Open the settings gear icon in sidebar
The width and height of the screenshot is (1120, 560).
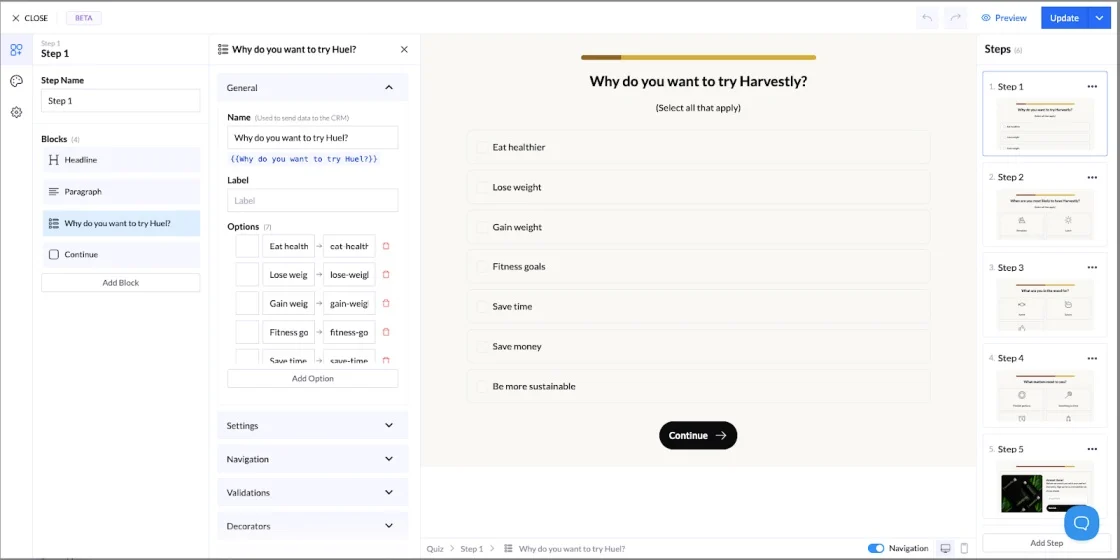[x=16, y=112]
